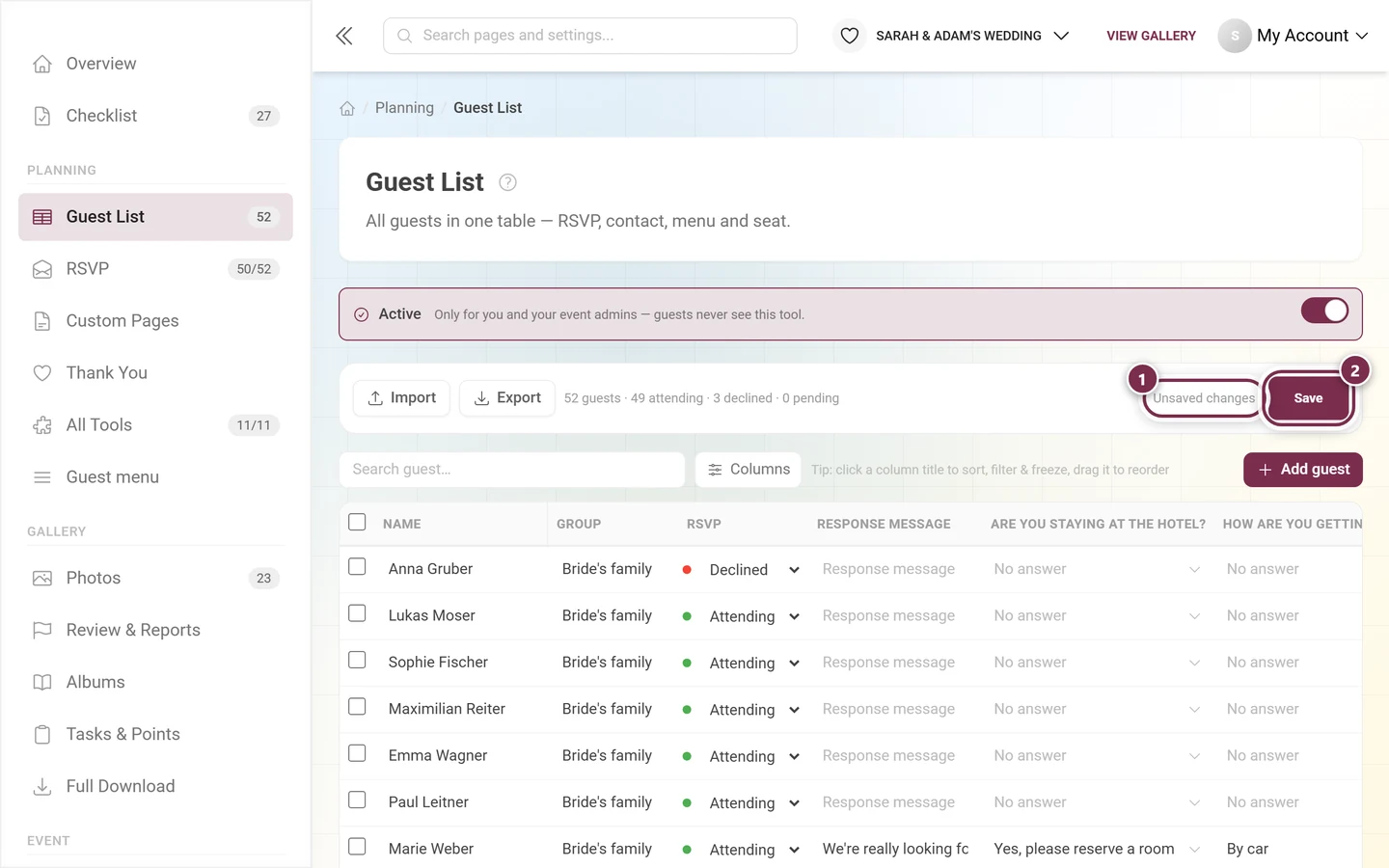Open the Guest List sidebar item
1389x868 pixels.
tap(155, 217)
